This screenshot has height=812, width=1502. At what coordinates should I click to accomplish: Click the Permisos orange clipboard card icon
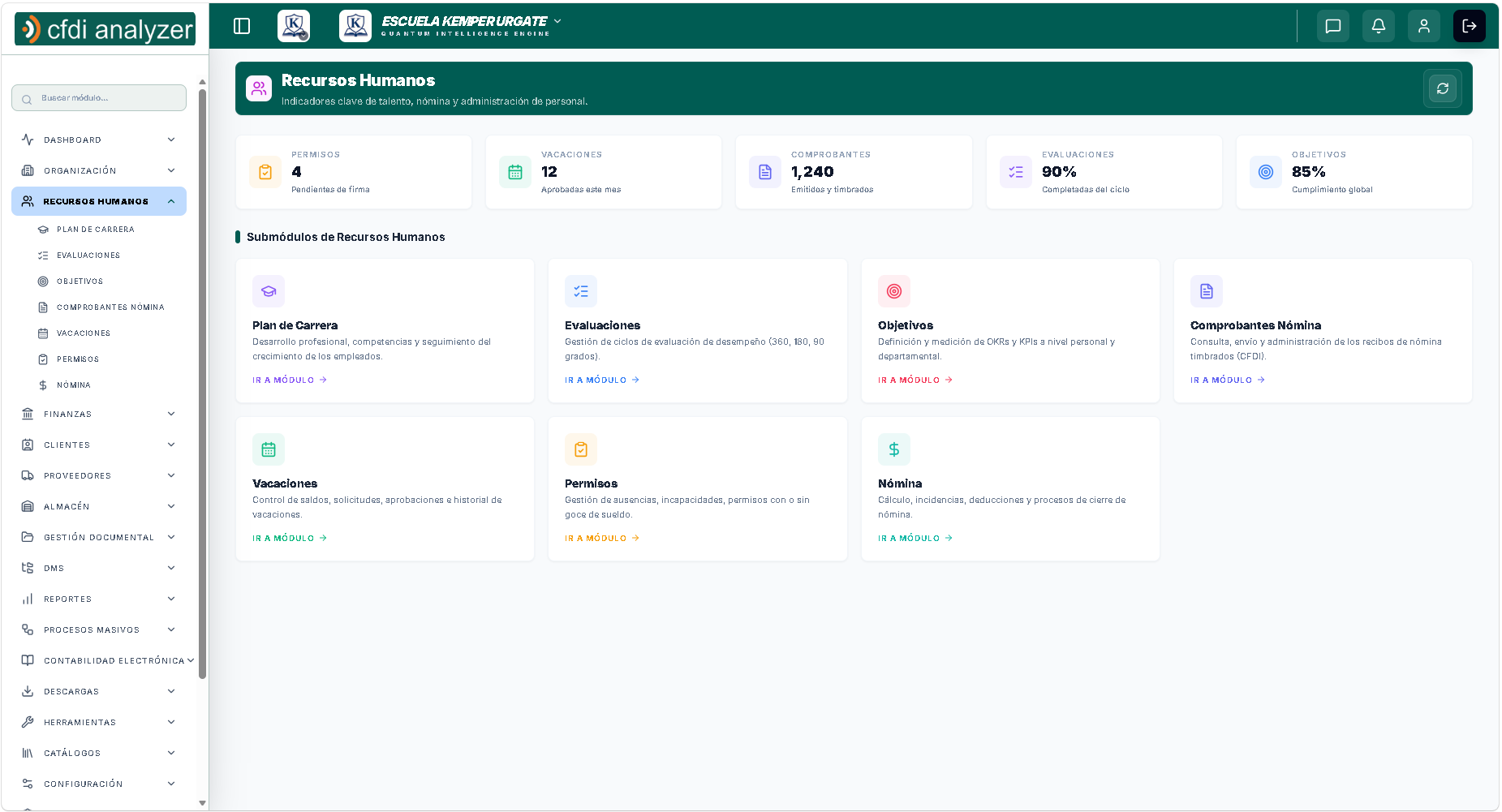coord(581,449)
